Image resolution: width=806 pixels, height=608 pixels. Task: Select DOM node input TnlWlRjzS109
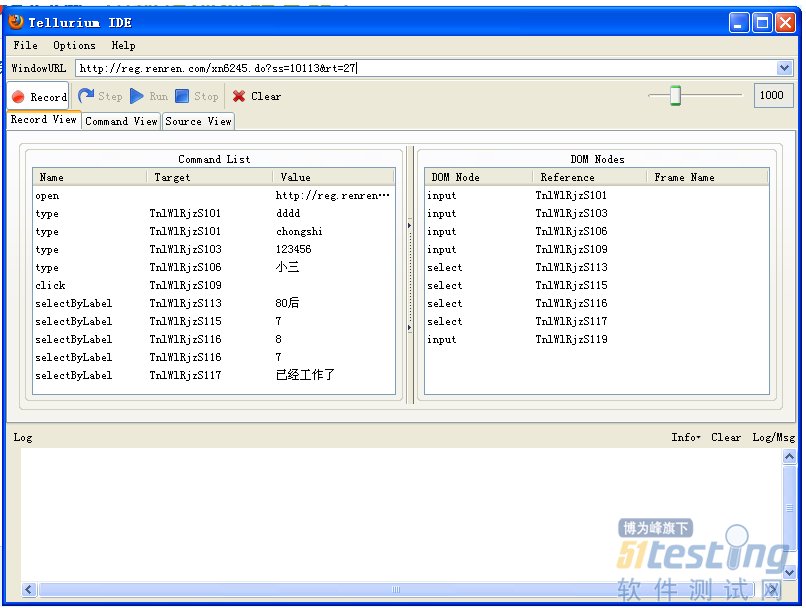(596, 249)
